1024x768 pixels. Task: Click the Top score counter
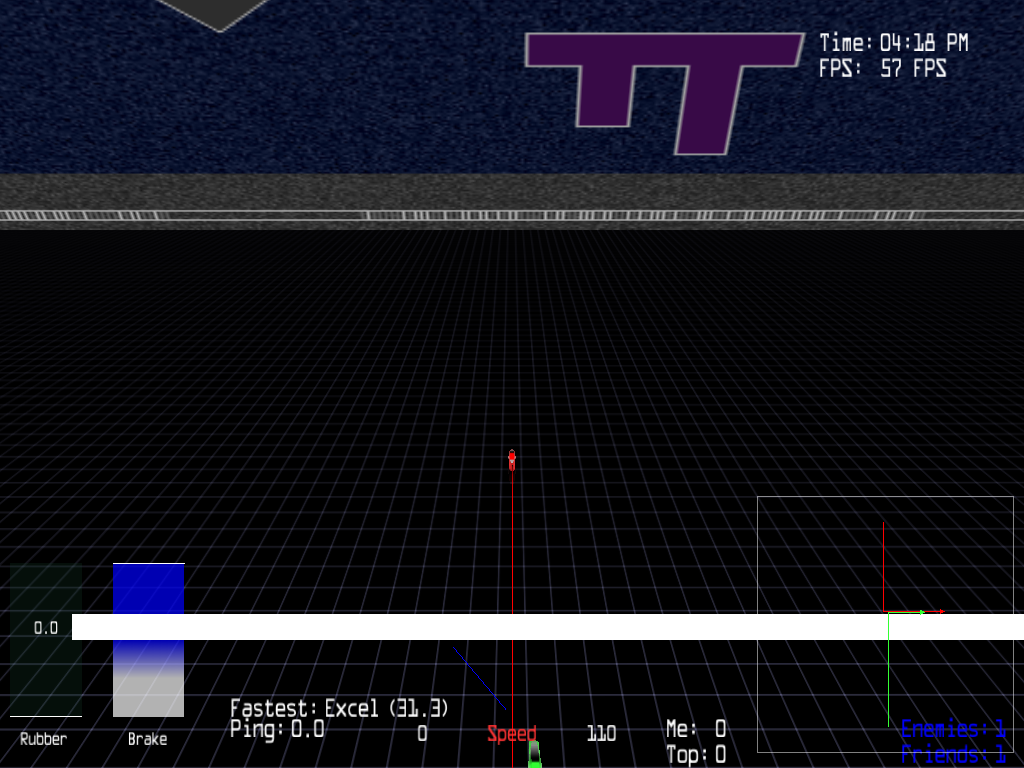[696, 755]
